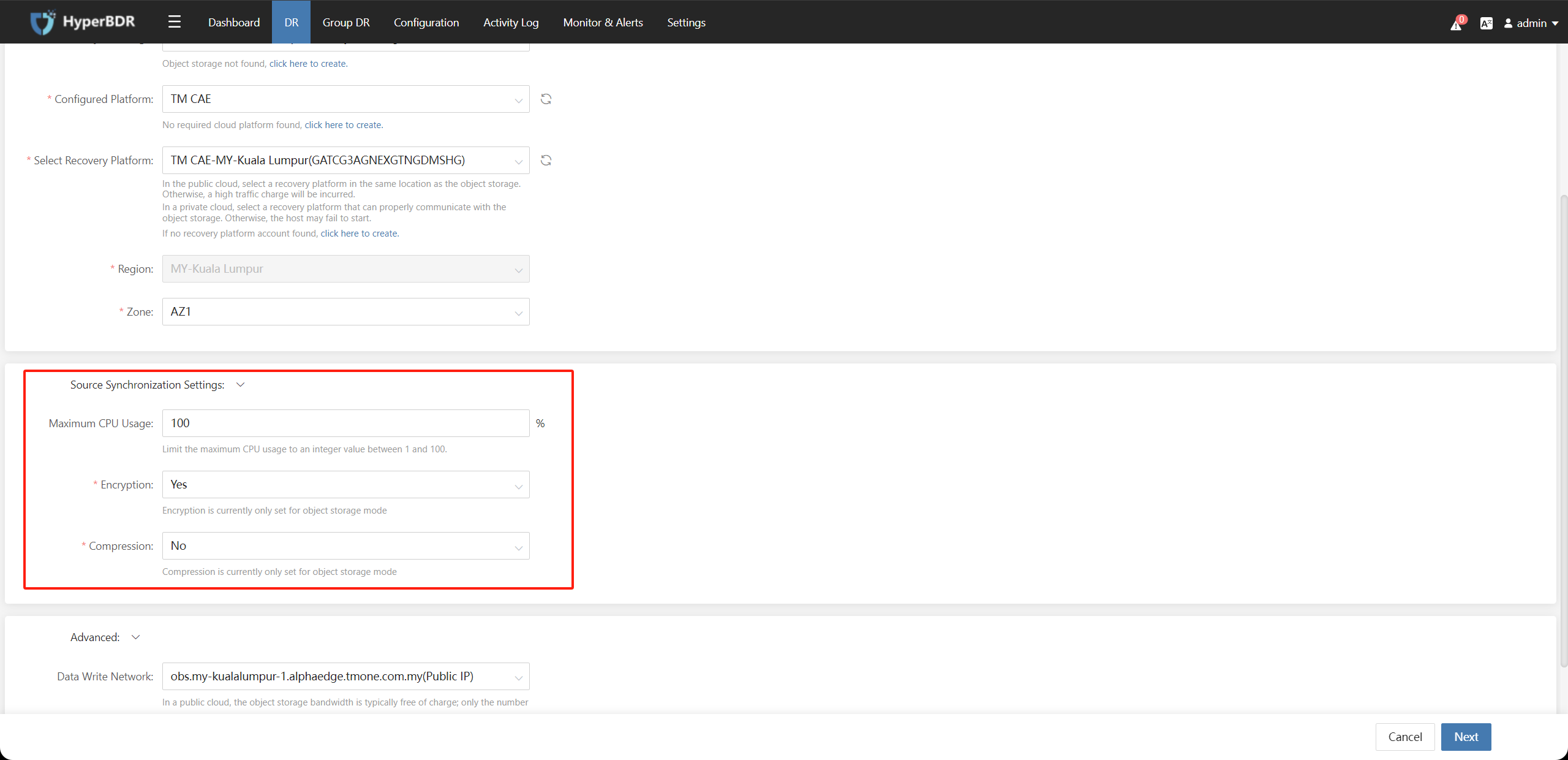Click the HyperBDR logo
The image size is (1568, 760).
coord(83,22)
